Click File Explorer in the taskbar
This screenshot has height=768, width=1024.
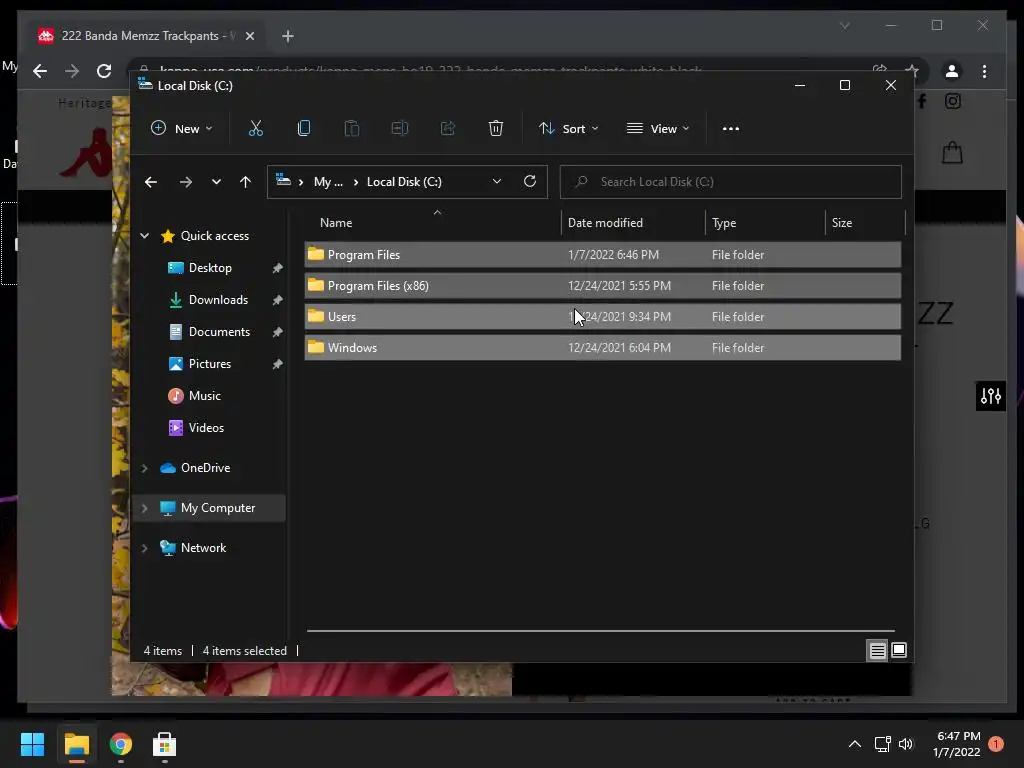pyautogui.click(x=76, y=744)
